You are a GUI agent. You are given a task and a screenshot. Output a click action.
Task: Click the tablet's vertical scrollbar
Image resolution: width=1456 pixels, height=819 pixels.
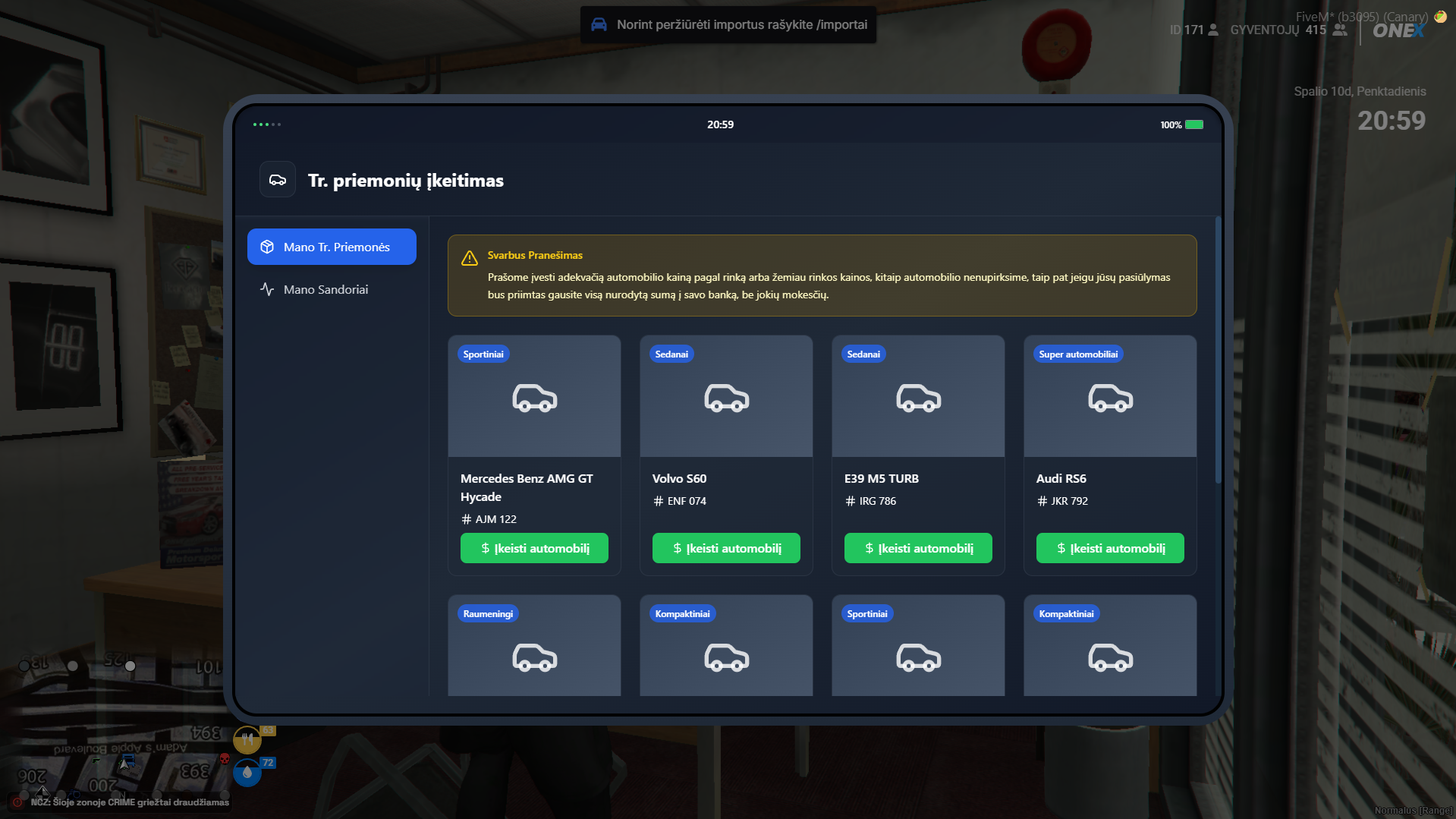(x=1218, y=349)
